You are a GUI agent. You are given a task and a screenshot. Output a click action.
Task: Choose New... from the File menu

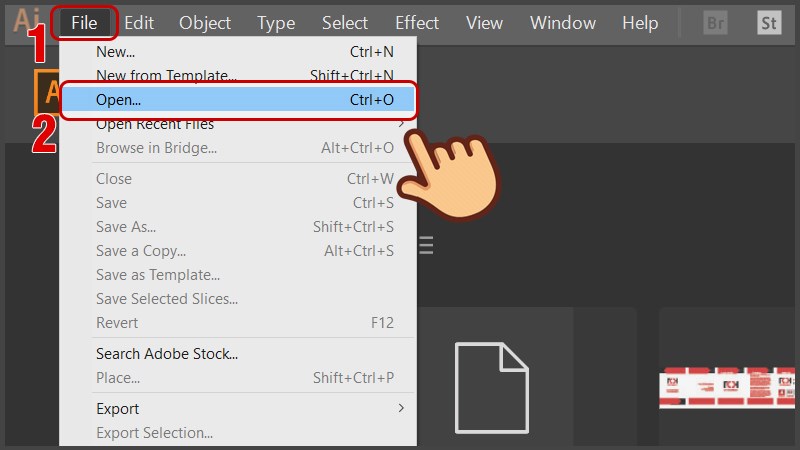coord(116,51)
